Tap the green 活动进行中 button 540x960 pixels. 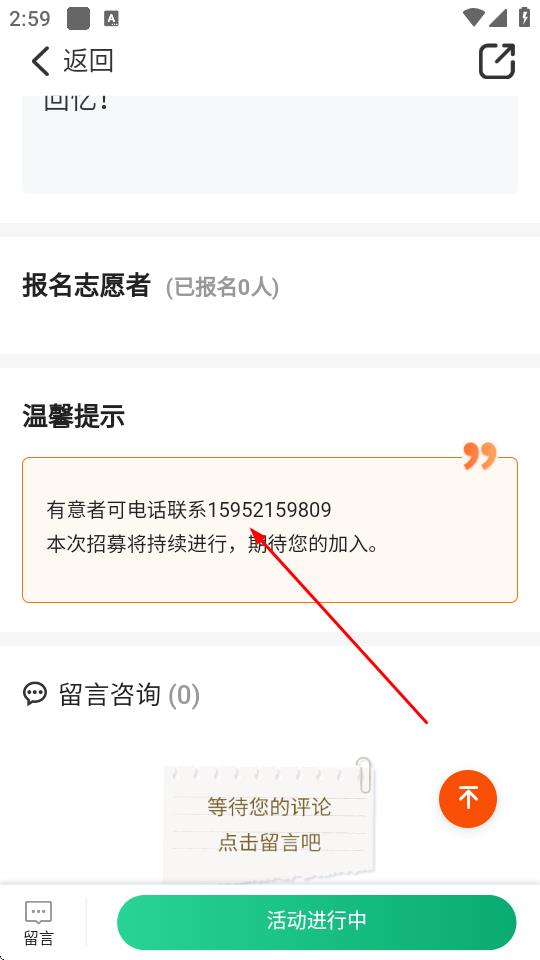(x=317, y=921)
